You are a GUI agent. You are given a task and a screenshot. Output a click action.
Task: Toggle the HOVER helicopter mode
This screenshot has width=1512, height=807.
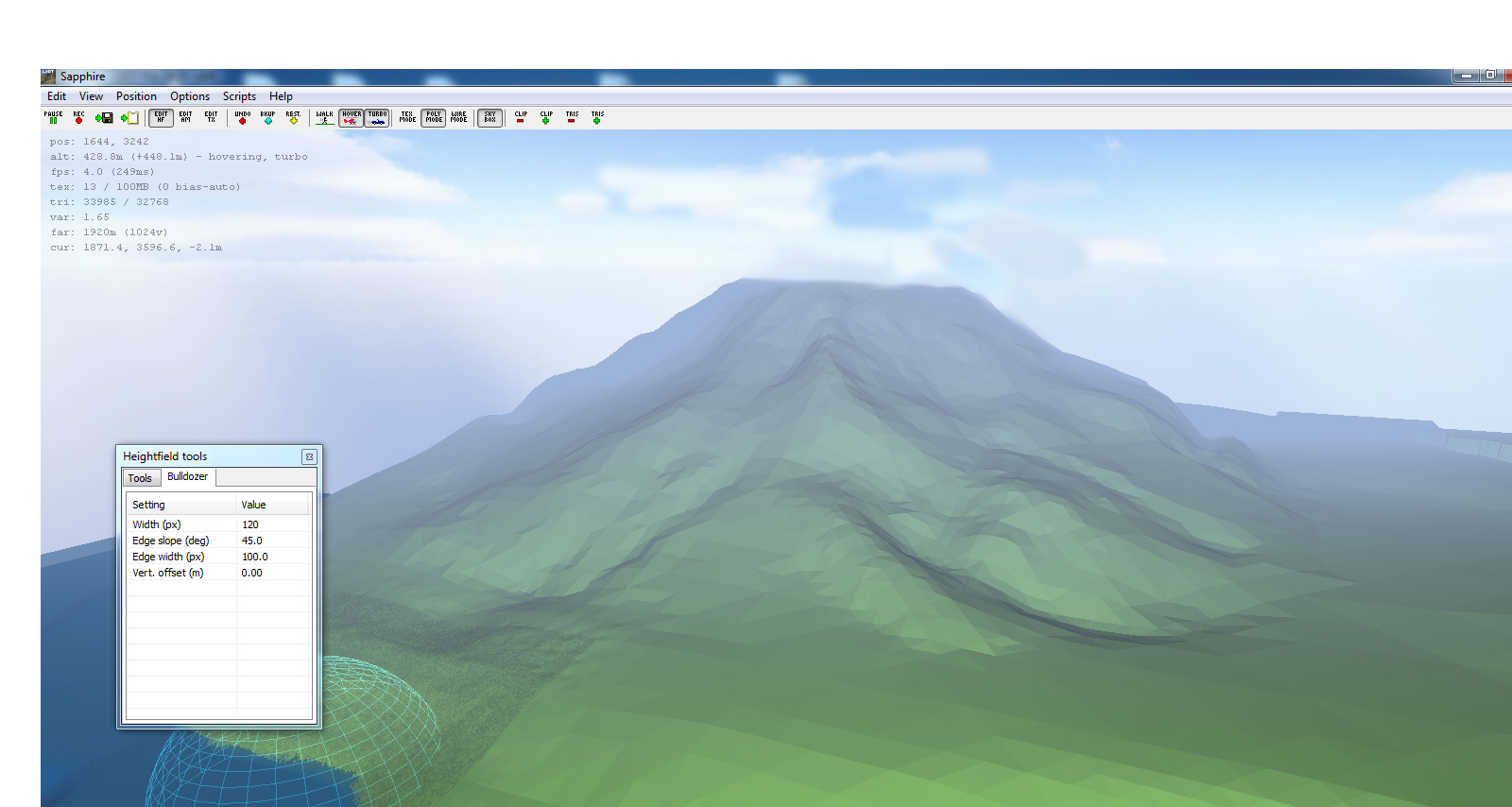point(352,117)
